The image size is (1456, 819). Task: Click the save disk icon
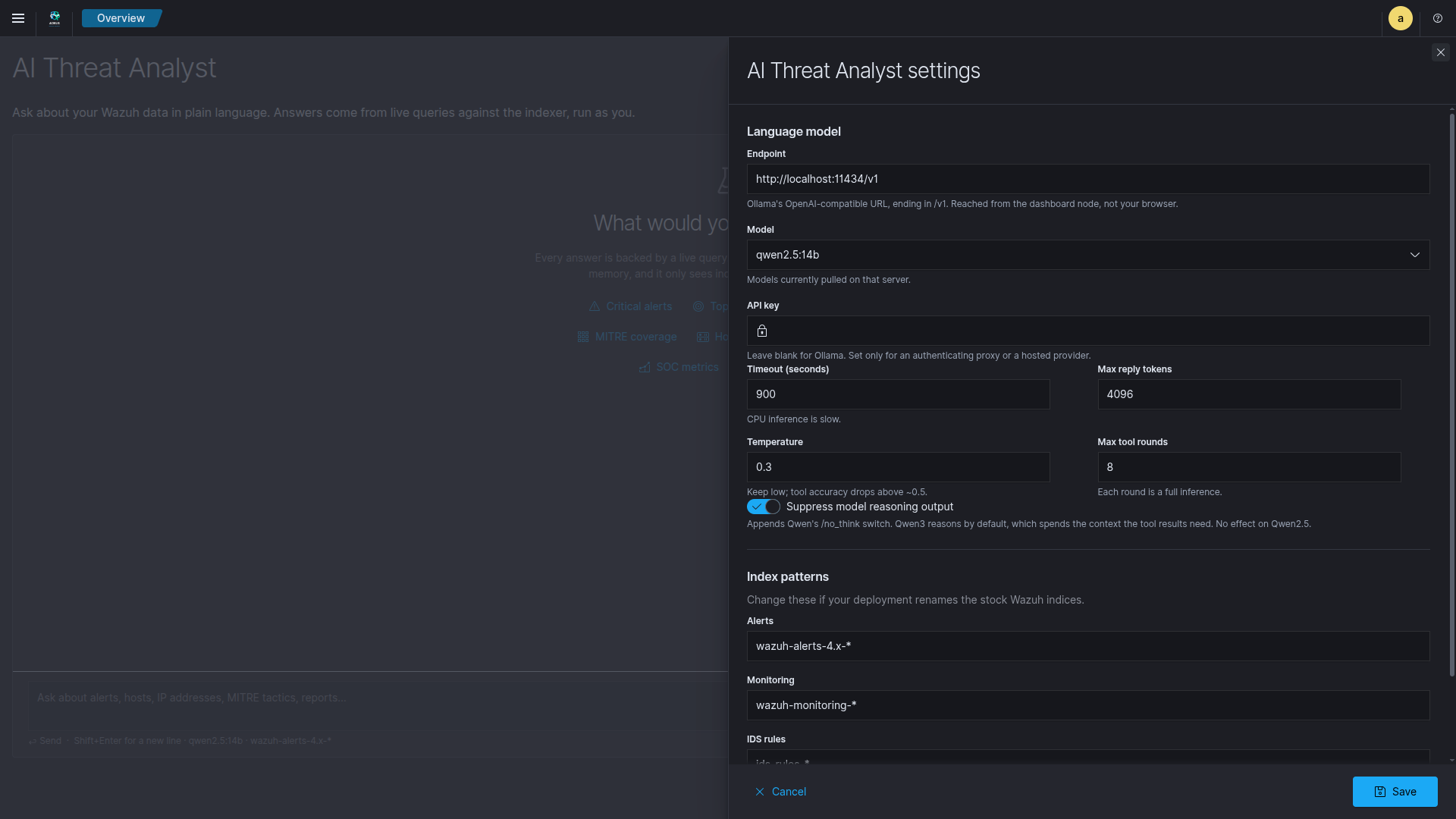[1380, 792]
